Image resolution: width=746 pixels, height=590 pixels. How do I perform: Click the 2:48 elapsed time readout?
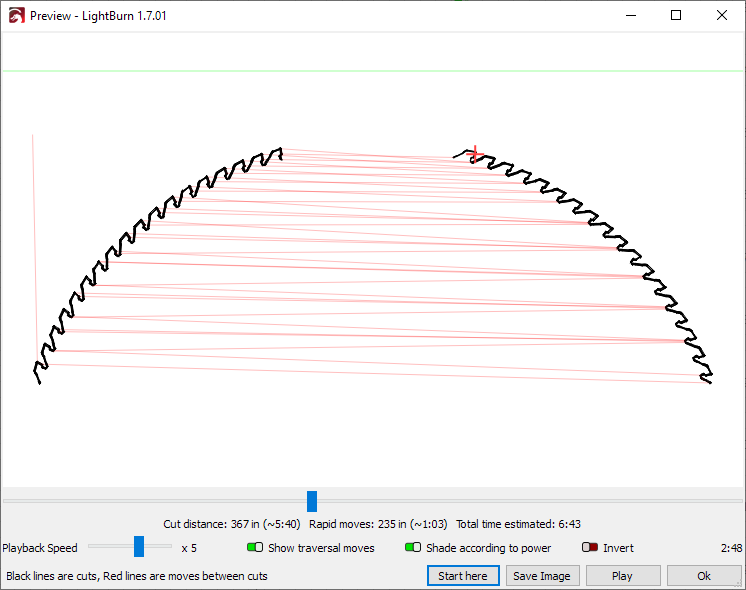(730, 548)
